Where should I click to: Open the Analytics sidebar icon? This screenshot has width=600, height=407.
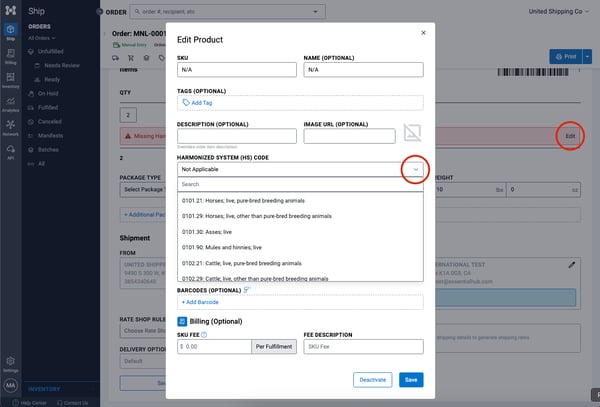tap(10, 103)
